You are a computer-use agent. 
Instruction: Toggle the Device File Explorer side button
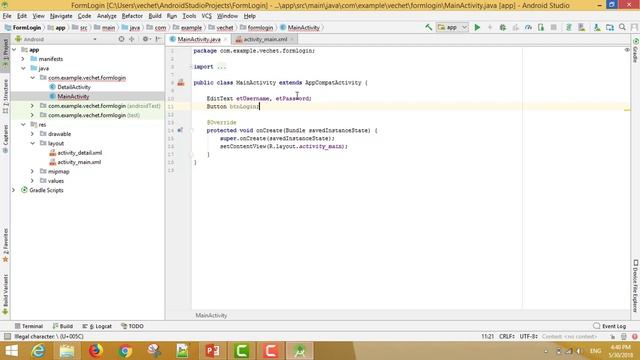click(x=636, y=286)
